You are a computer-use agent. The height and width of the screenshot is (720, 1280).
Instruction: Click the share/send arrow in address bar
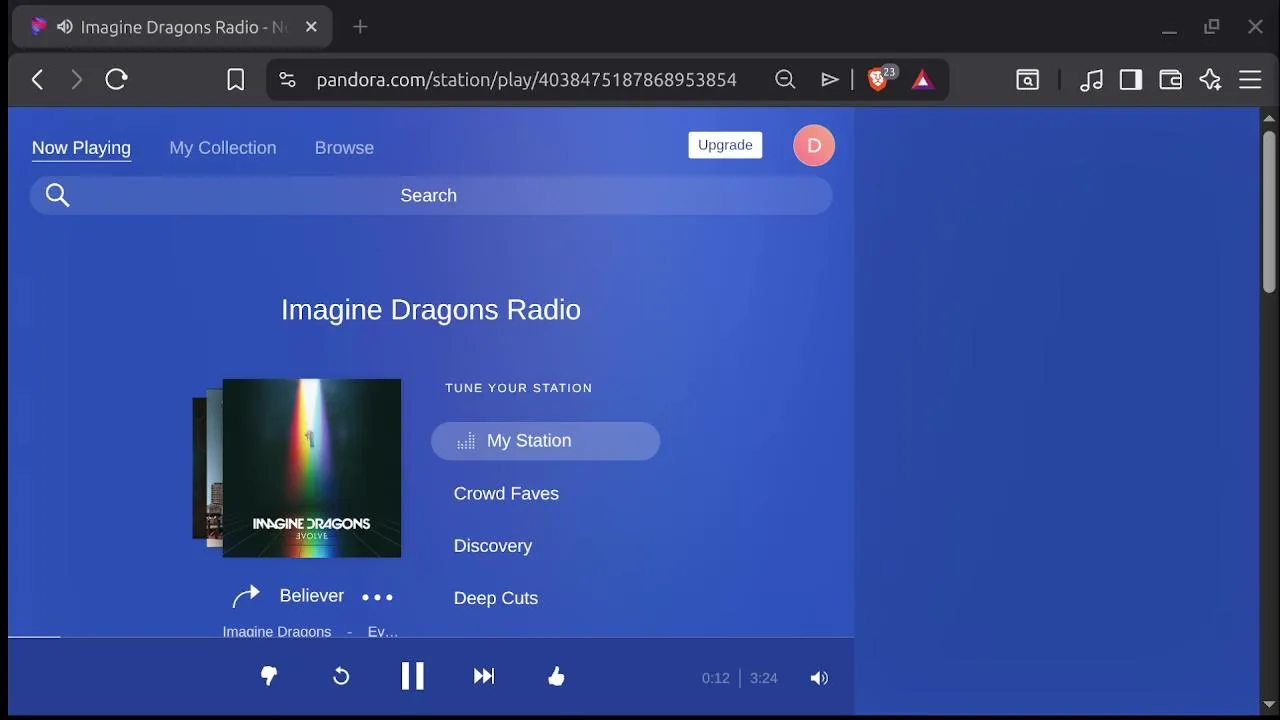[830, 80]
